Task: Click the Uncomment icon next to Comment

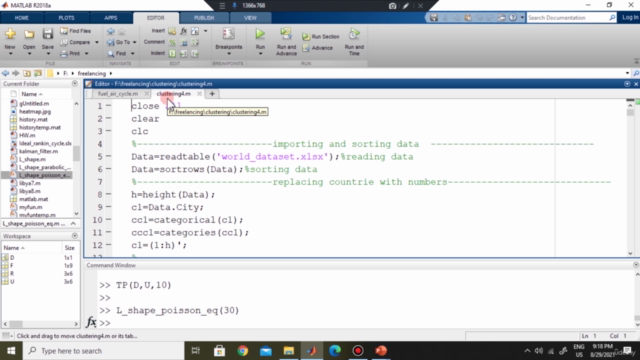Action: (184, 42)
